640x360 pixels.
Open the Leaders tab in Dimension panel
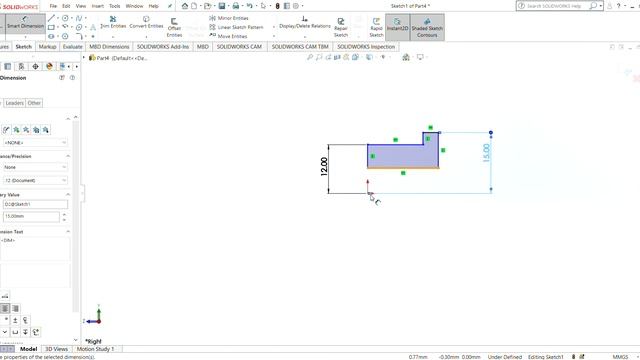coord(14,103)
